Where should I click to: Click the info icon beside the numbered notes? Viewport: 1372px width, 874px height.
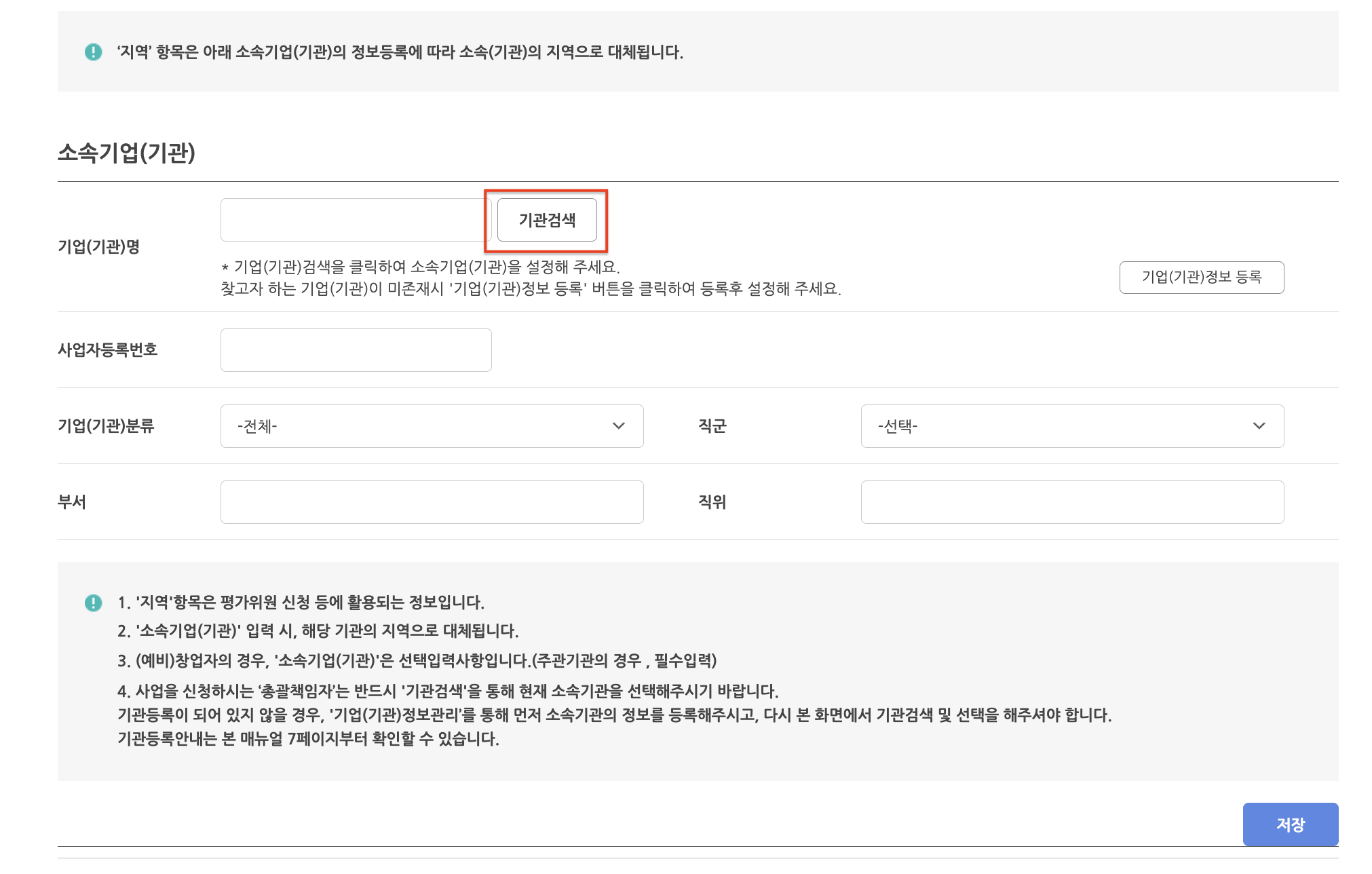tap(93, 603)
